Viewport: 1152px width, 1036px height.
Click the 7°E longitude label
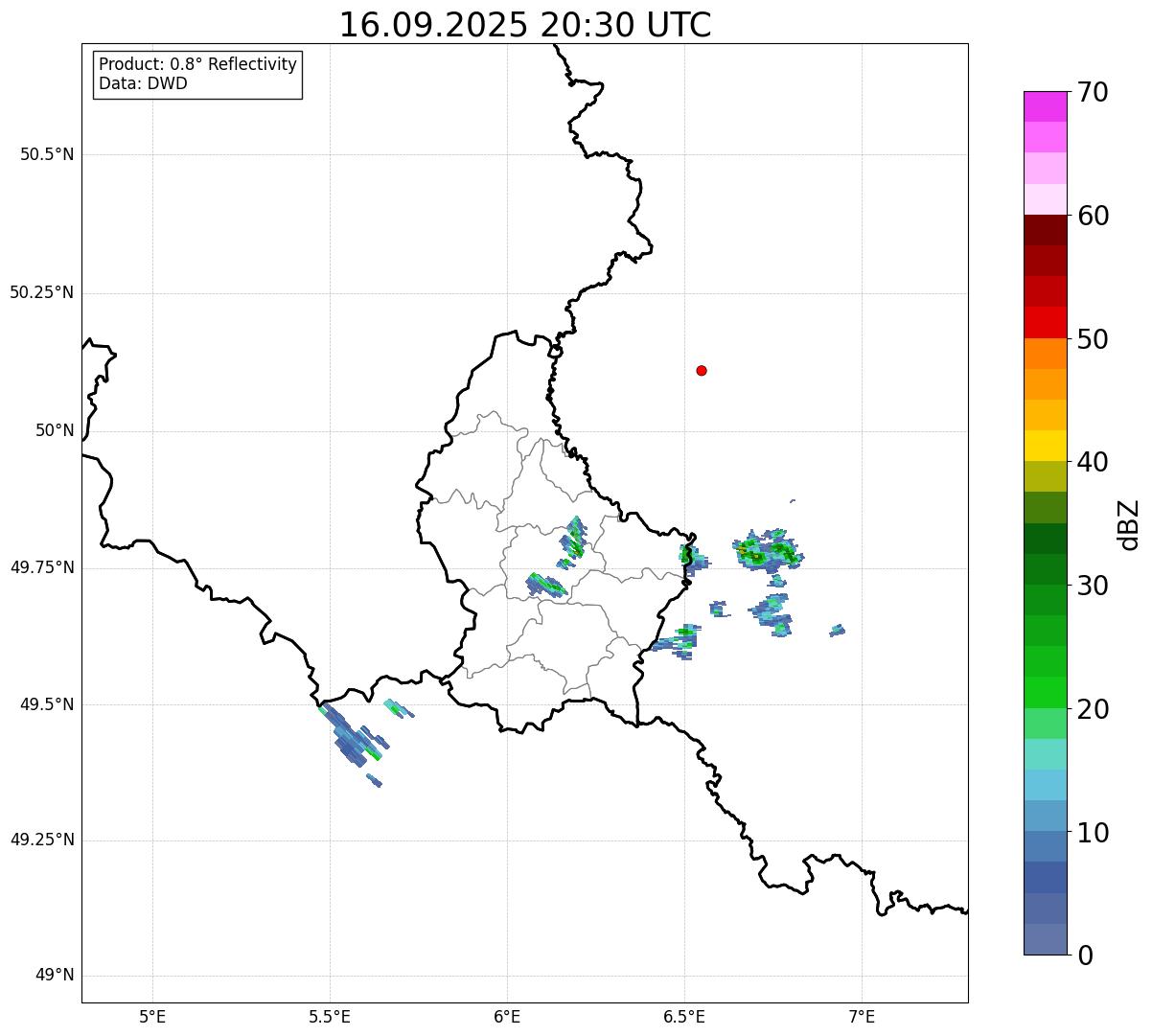(x=863, y=1016)
